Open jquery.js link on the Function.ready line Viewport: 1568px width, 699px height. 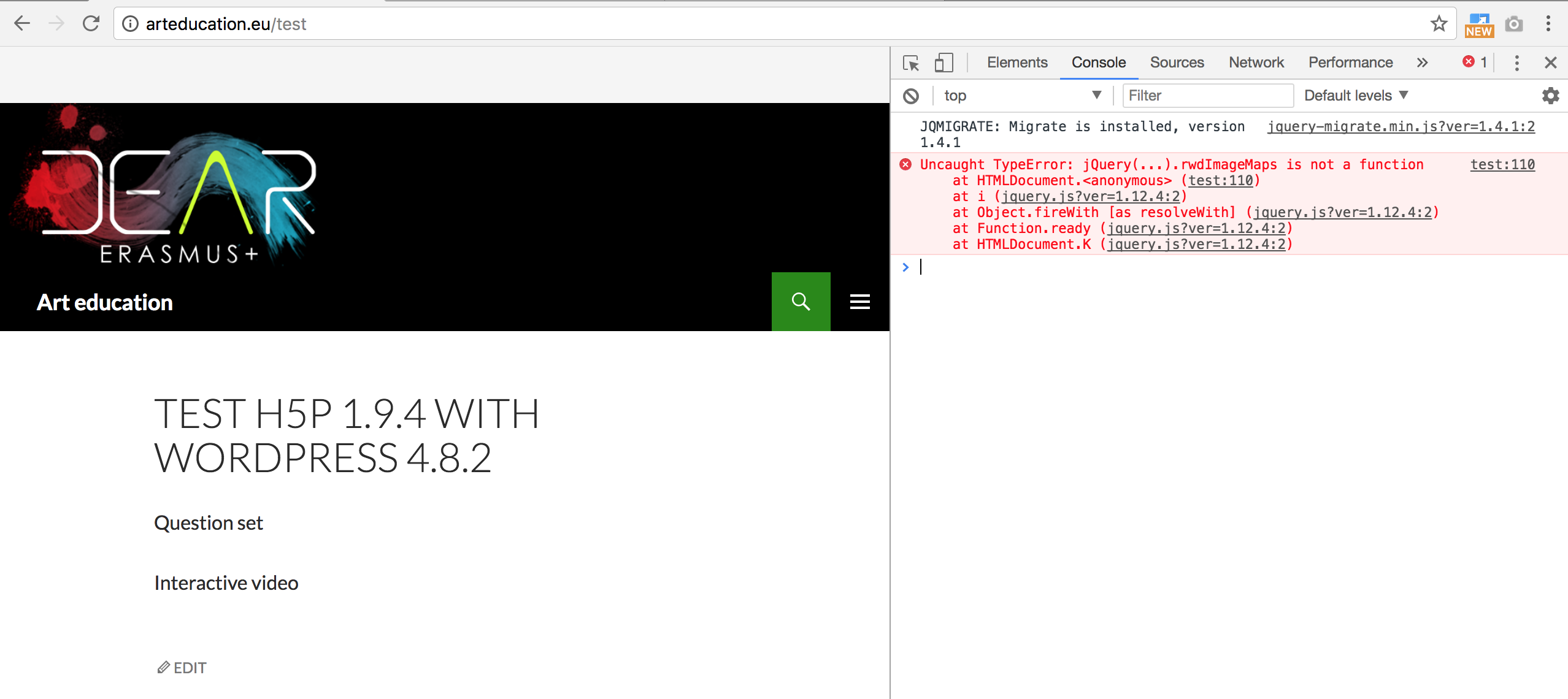coord(1196,228)
